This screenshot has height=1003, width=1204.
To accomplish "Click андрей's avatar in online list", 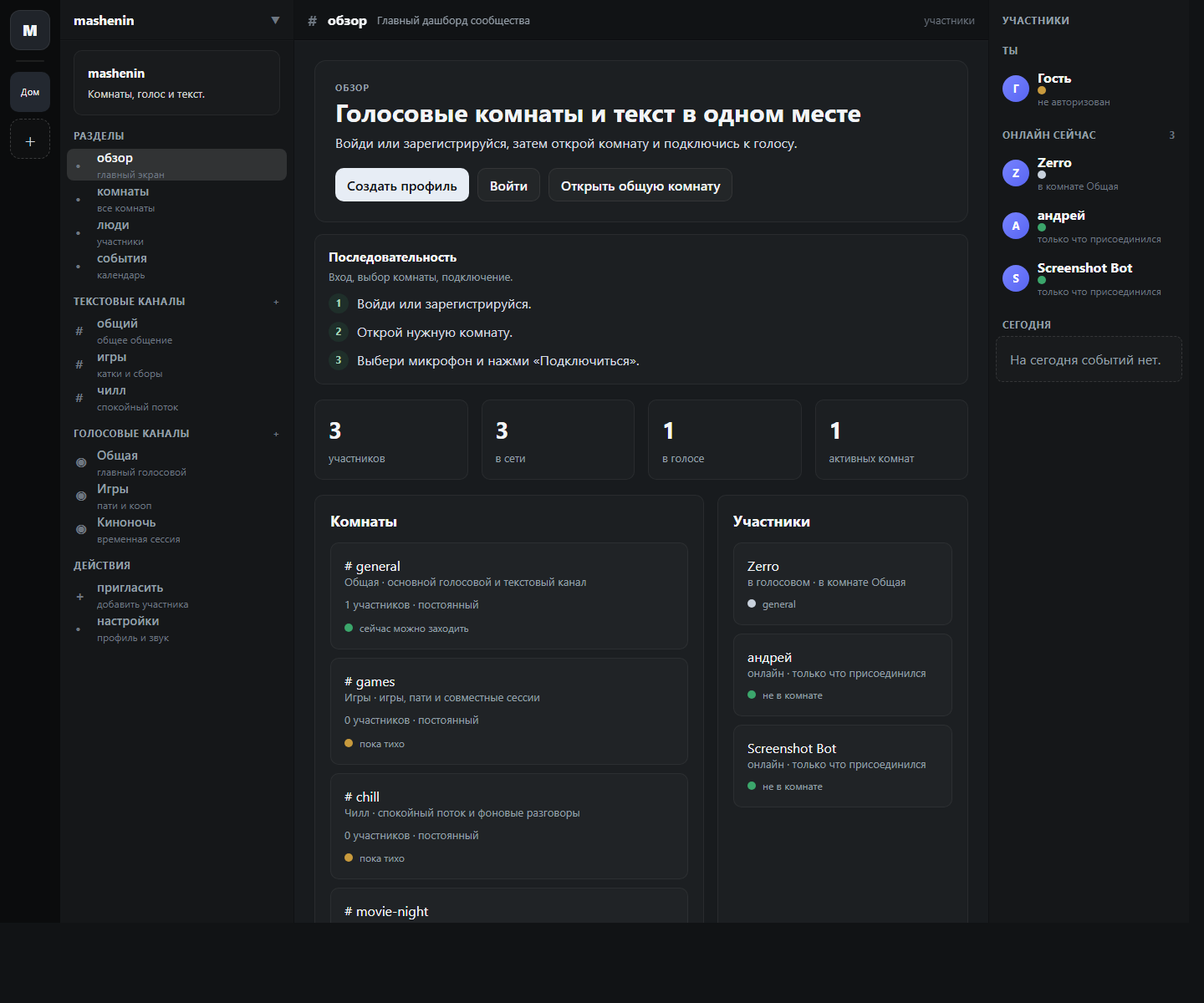I will point(1016,226).
